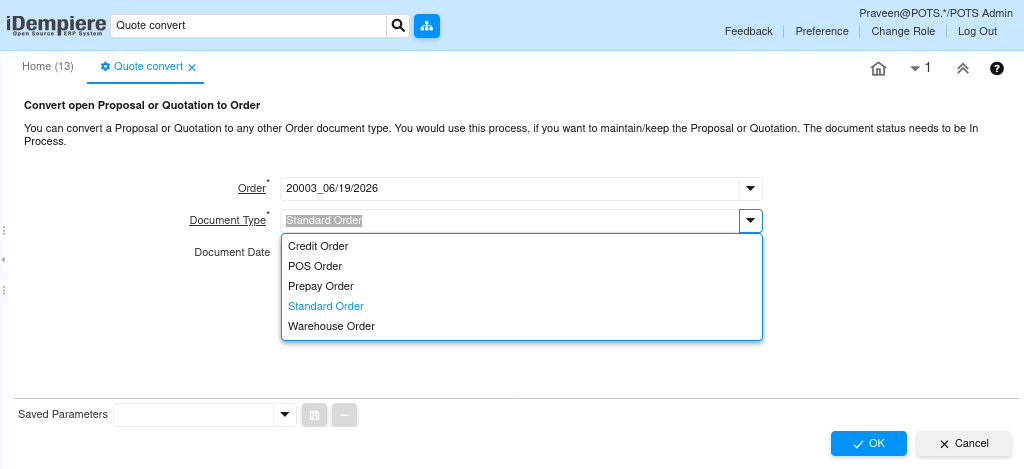
Task: Click the Change Role link
Action: (x=903, y=31)
